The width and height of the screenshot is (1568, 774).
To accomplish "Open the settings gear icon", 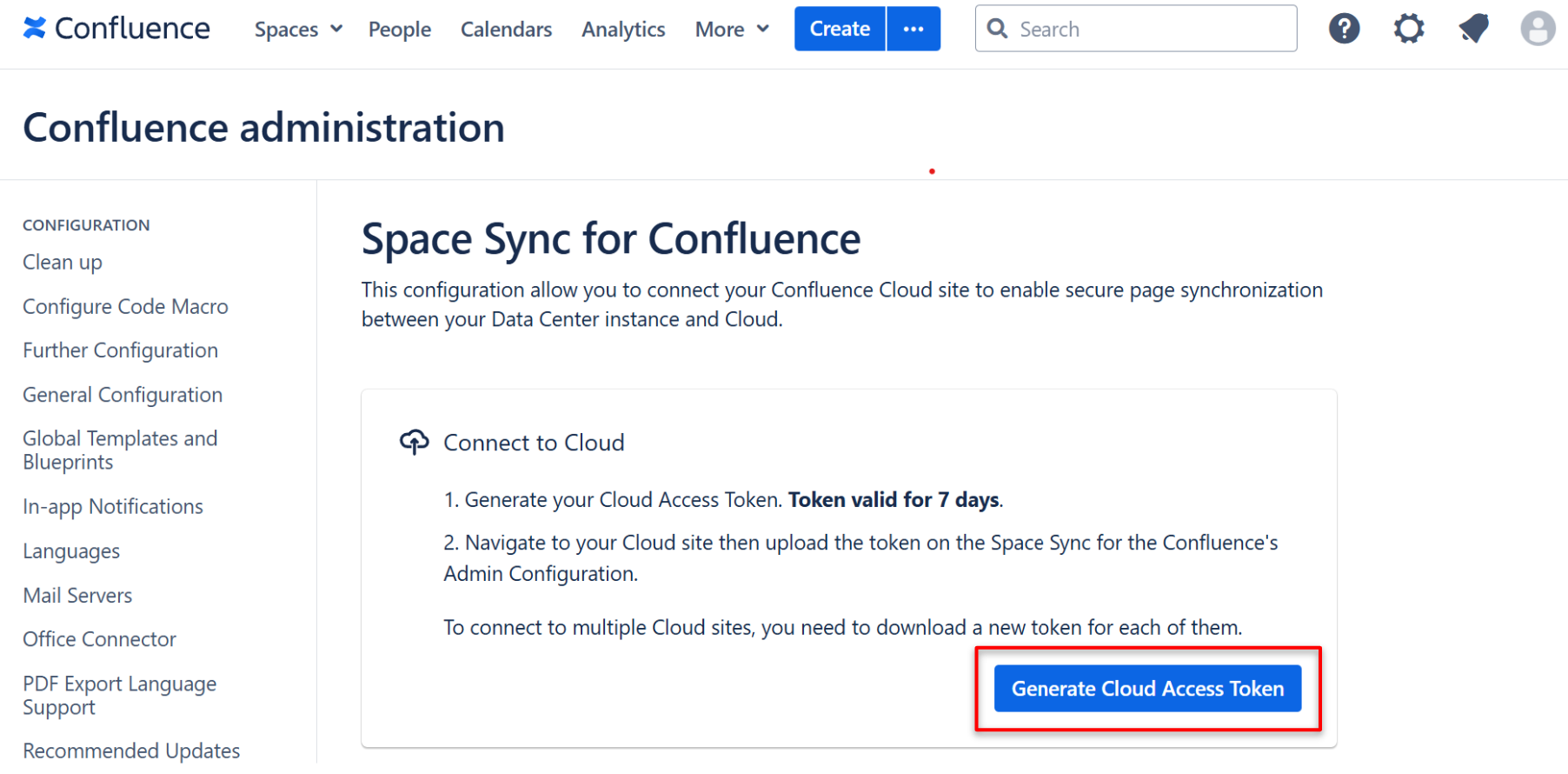I will coord(1408,29).
